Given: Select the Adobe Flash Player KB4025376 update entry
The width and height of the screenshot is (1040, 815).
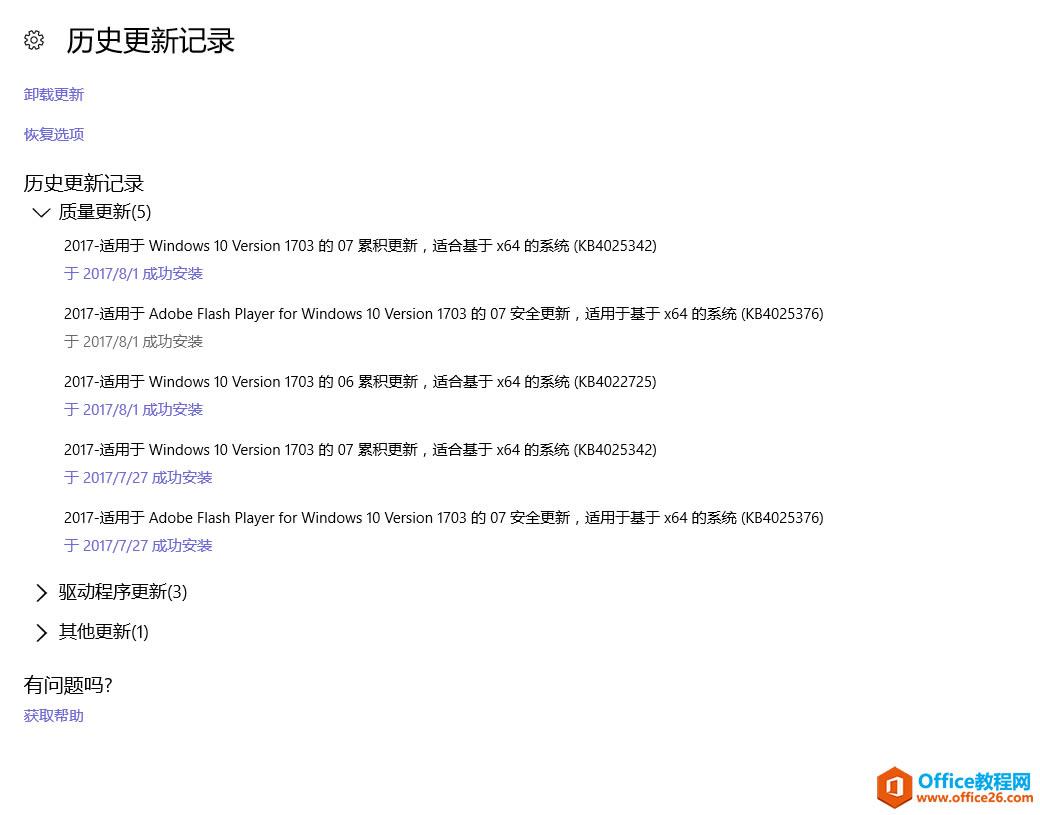Looking at the screenshot, I should coord(444,313).
